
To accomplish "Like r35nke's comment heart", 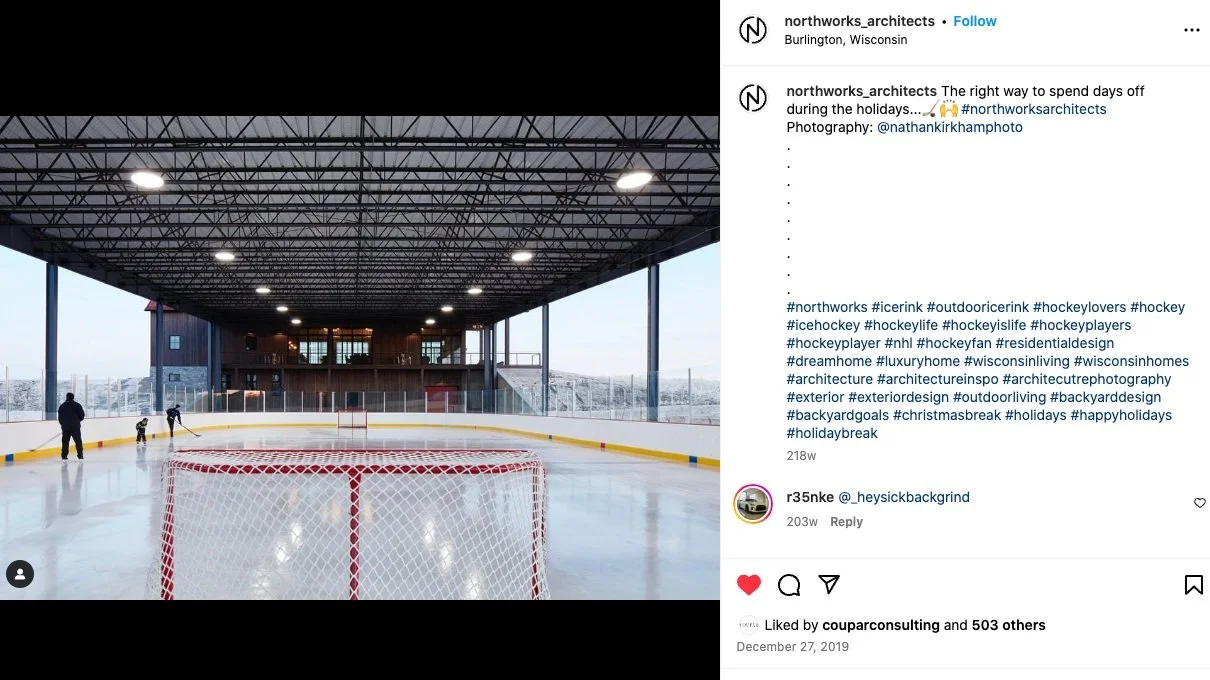I will click(x=1200, y=503).
